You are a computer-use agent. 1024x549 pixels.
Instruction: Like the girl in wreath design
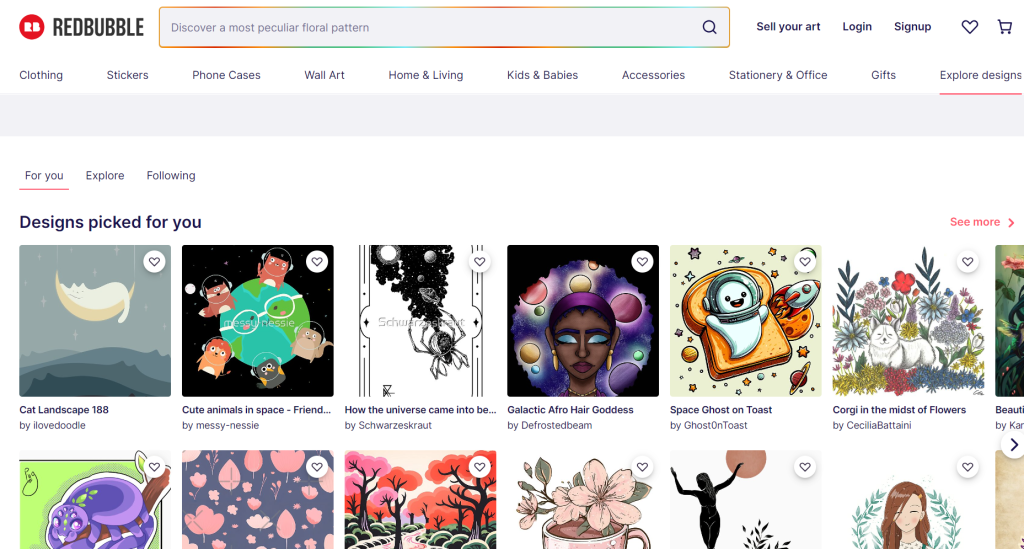click(967, 467)
